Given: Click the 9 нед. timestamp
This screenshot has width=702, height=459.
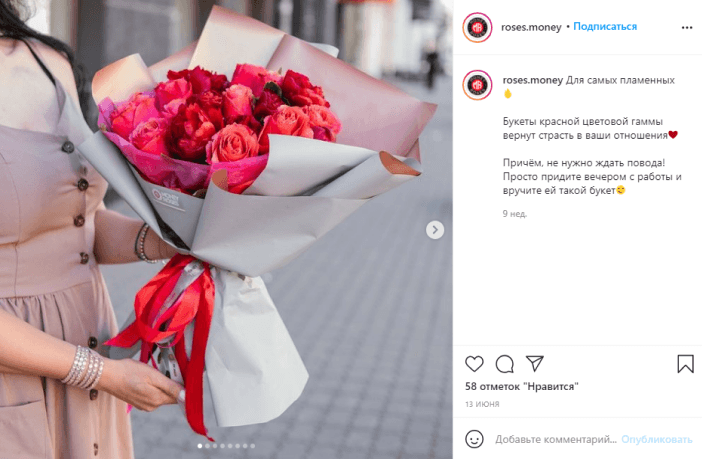Looking at the screenshot, I should pos(514,214).
